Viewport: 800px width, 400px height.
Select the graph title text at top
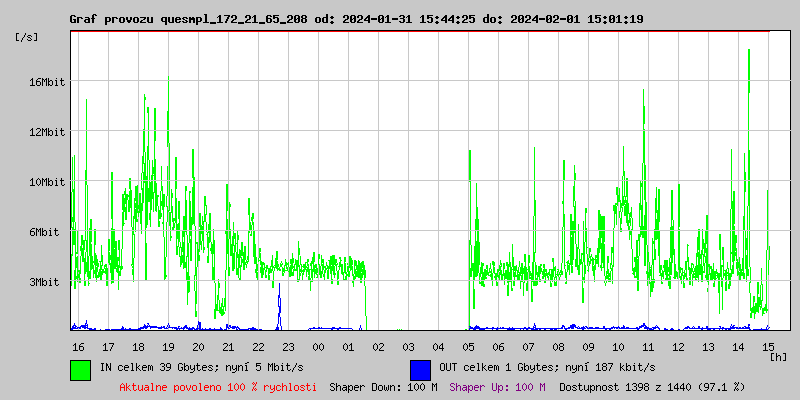(356, 19)
